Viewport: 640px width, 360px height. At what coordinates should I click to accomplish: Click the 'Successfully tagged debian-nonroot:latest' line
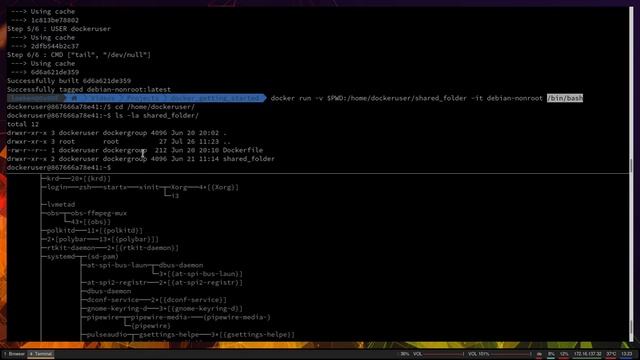coord(89,89)
